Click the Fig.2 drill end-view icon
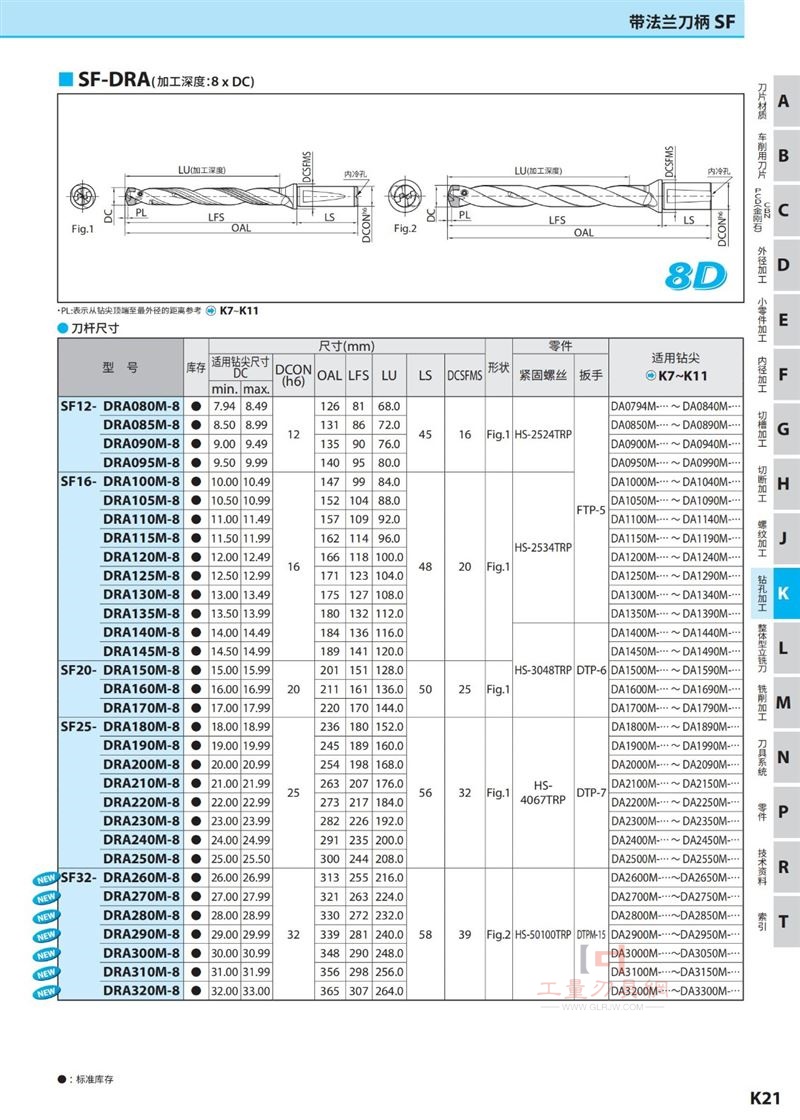800x1120 pixels. 404,196
